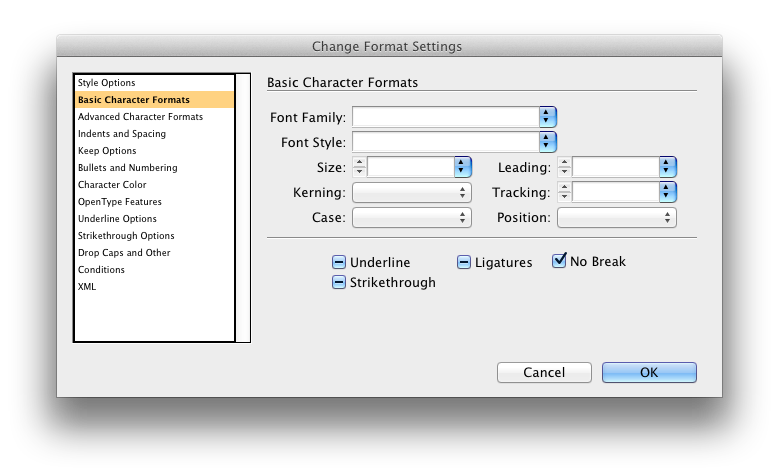Click the Tracking stepper arrows
Image resolution: width=779 pixels, height=476 pixels.
click(564, 192)
